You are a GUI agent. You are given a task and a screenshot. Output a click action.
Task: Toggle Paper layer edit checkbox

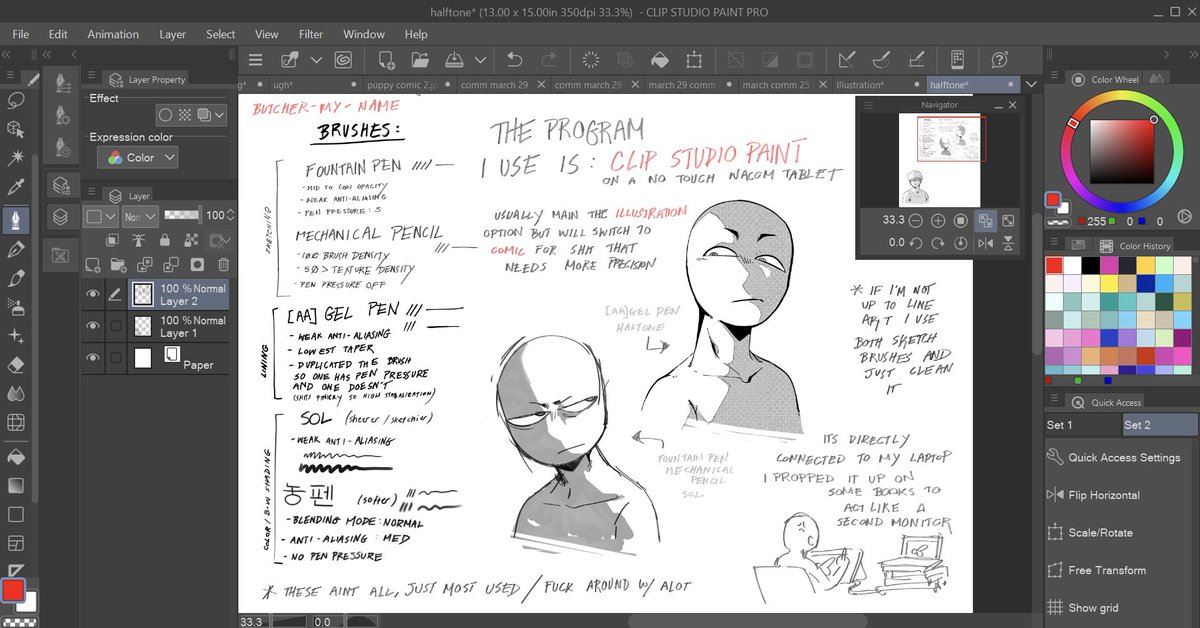(116, 357)
